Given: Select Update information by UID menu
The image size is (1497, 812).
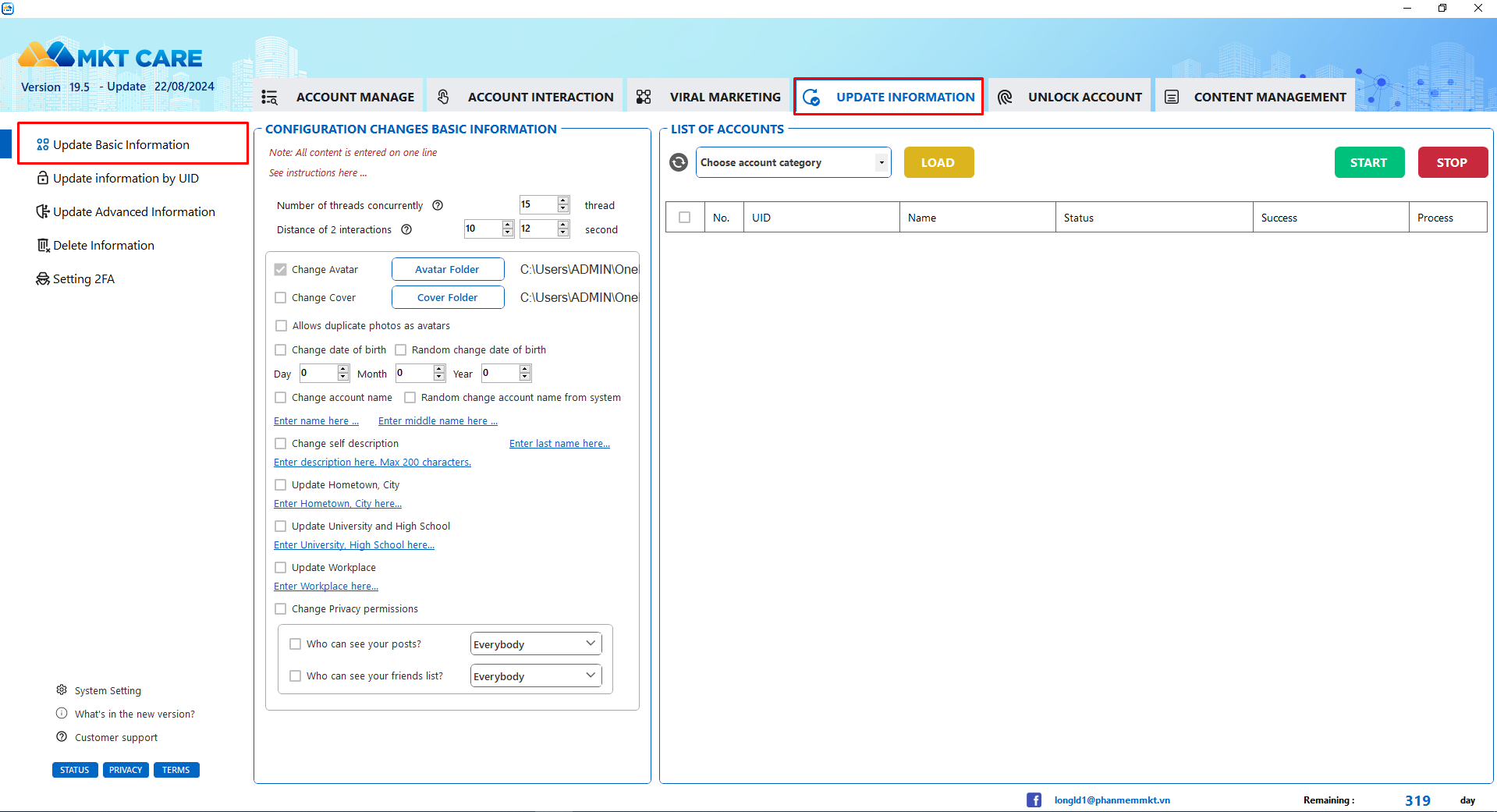Looking at the screenshot, I should [x=126, y=178].
